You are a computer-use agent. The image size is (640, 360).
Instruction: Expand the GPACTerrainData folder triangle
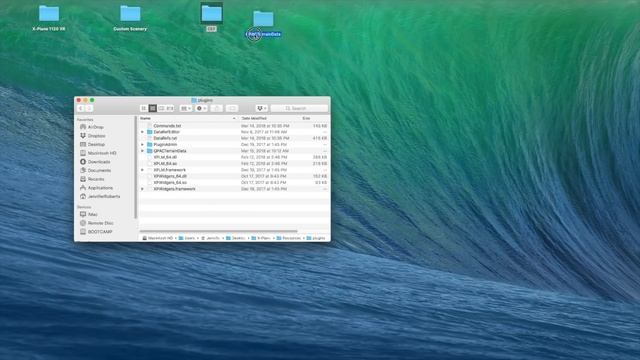(142, 151)
